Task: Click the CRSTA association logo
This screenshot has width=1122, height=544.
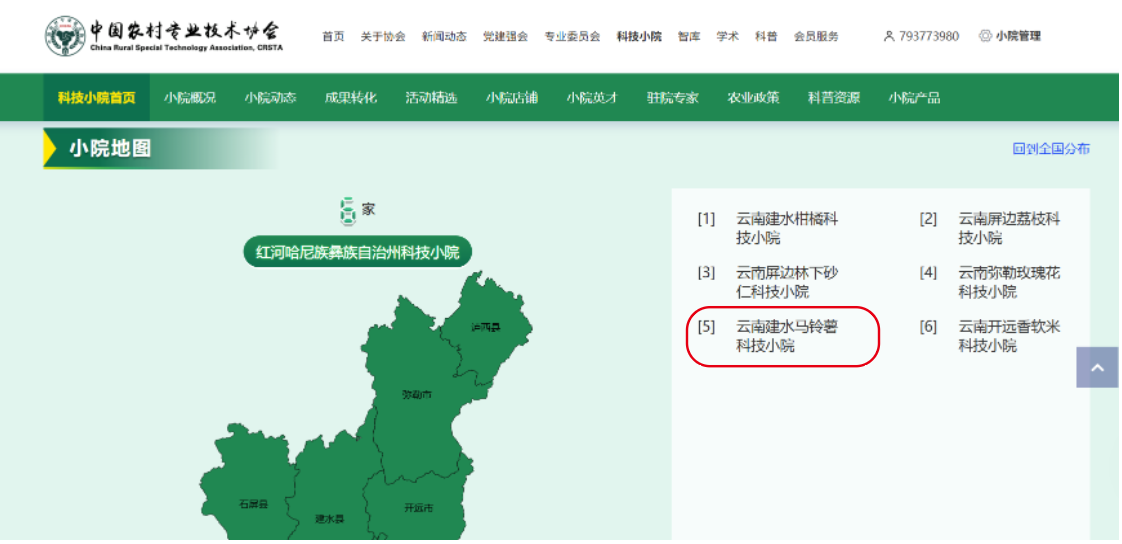Action: click(x=66, y=36)
